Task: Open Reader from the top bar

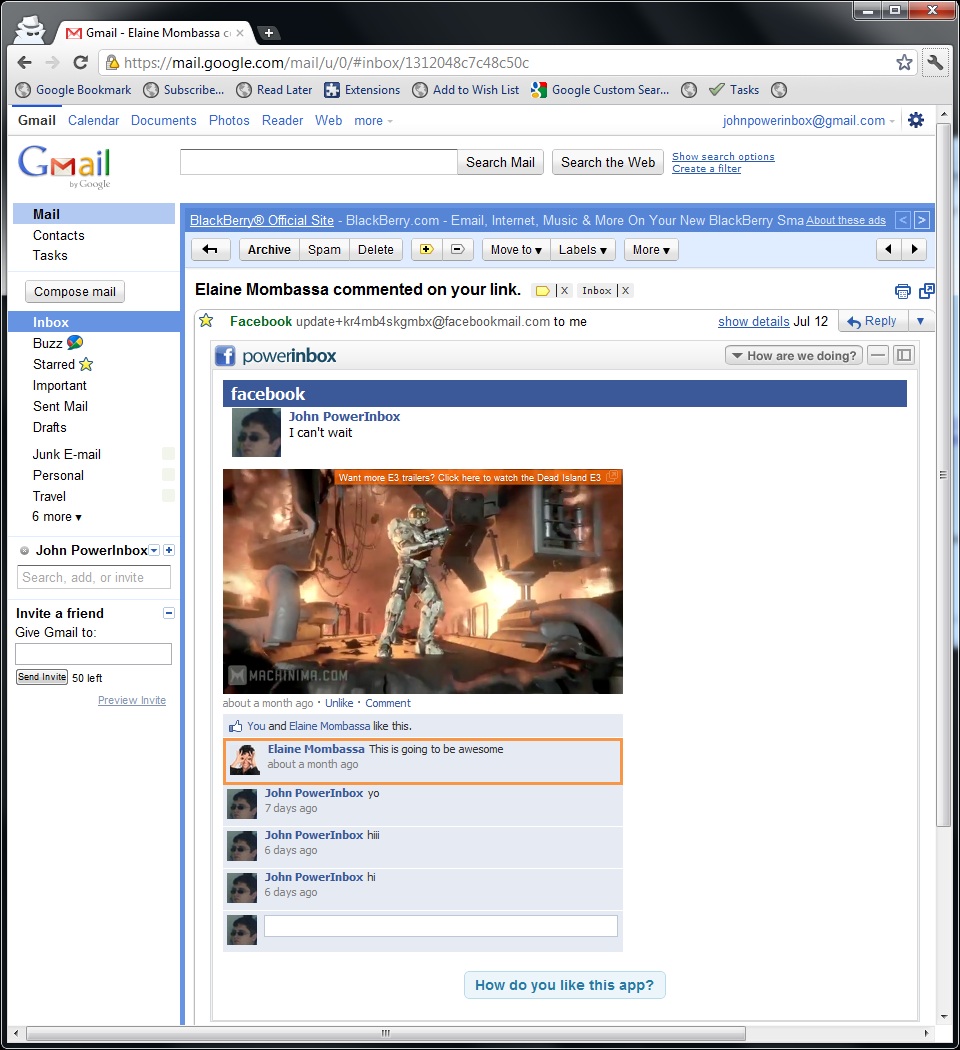Action: tap(282, 121)
